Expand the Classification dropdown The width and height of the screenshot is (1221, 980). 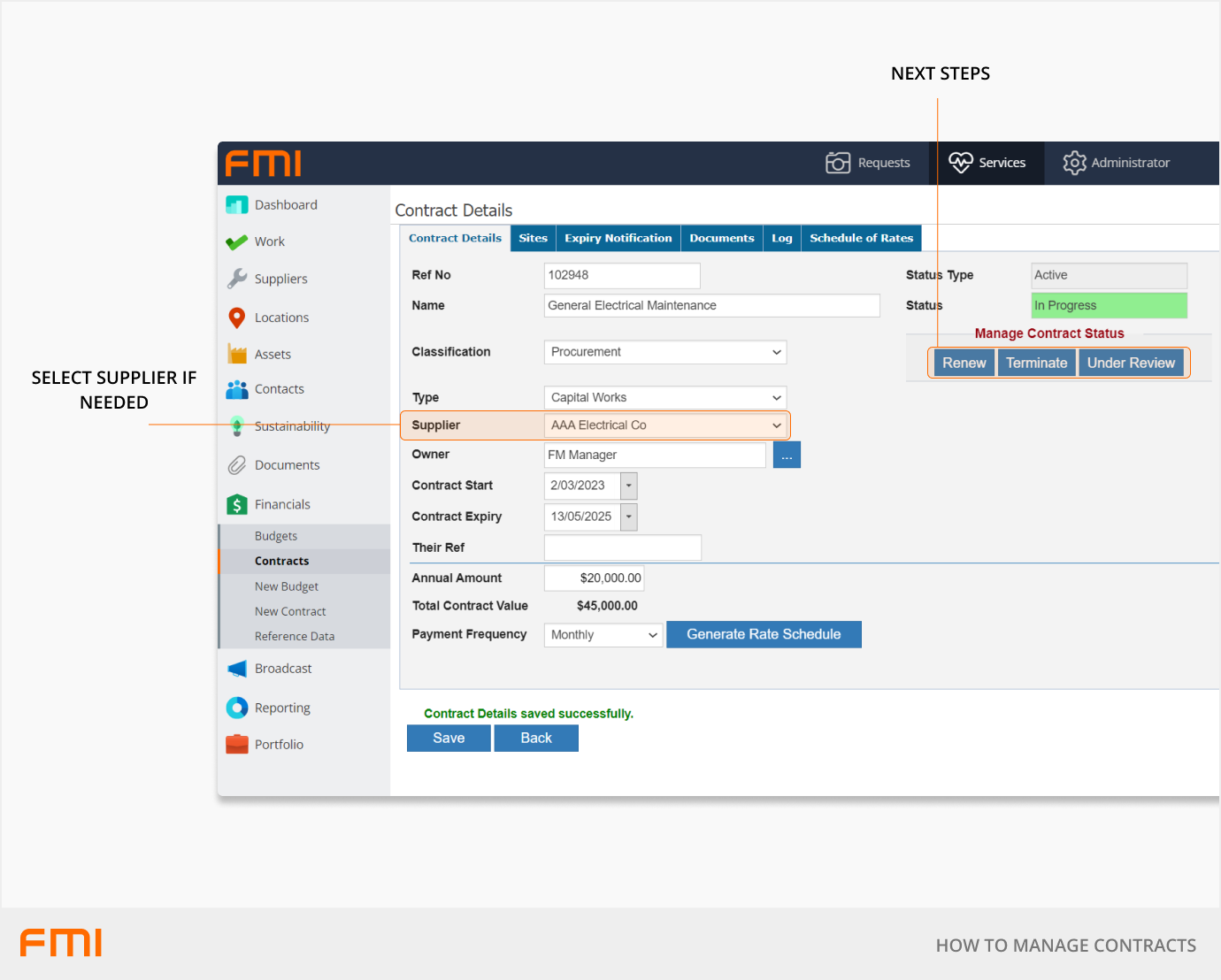pos(665,352)
